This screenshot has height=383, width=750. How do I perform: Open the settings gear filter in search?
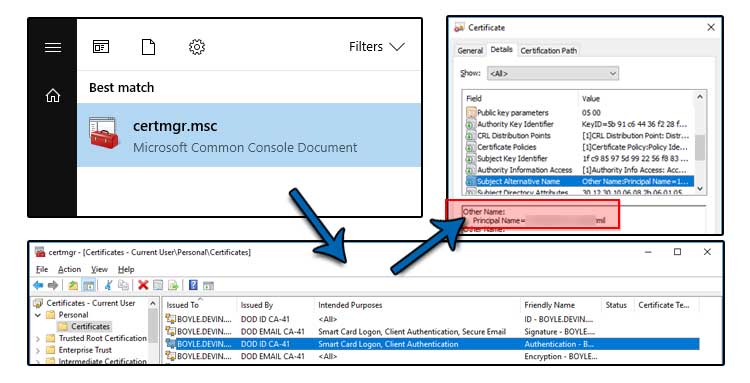[x=197, y=47]
